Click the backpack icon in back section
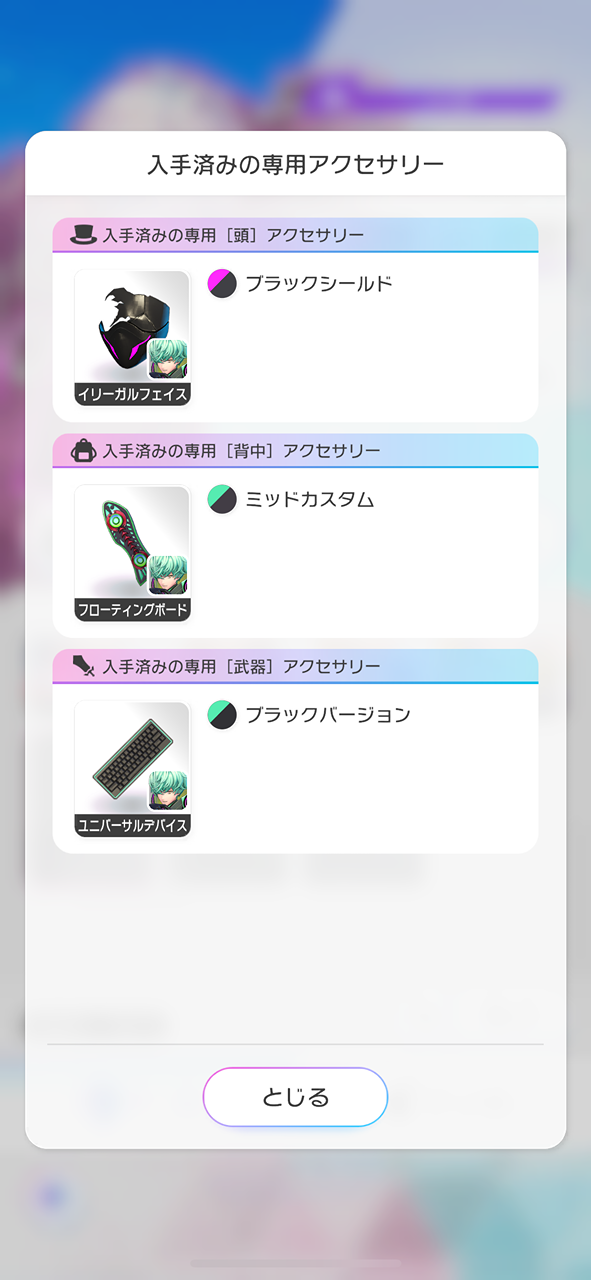 tap(83, 451)
